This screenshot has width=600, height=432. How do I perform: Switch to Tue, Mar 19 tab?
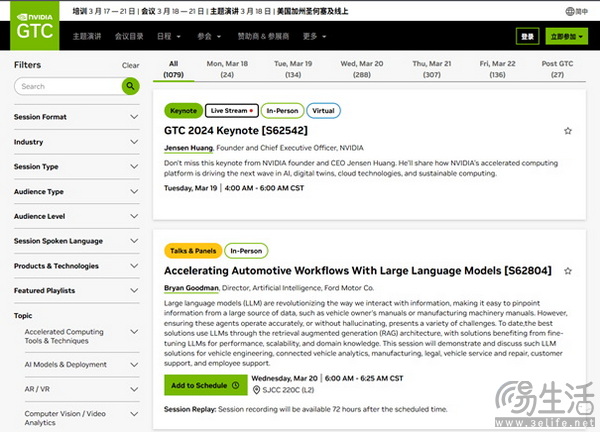293,69
